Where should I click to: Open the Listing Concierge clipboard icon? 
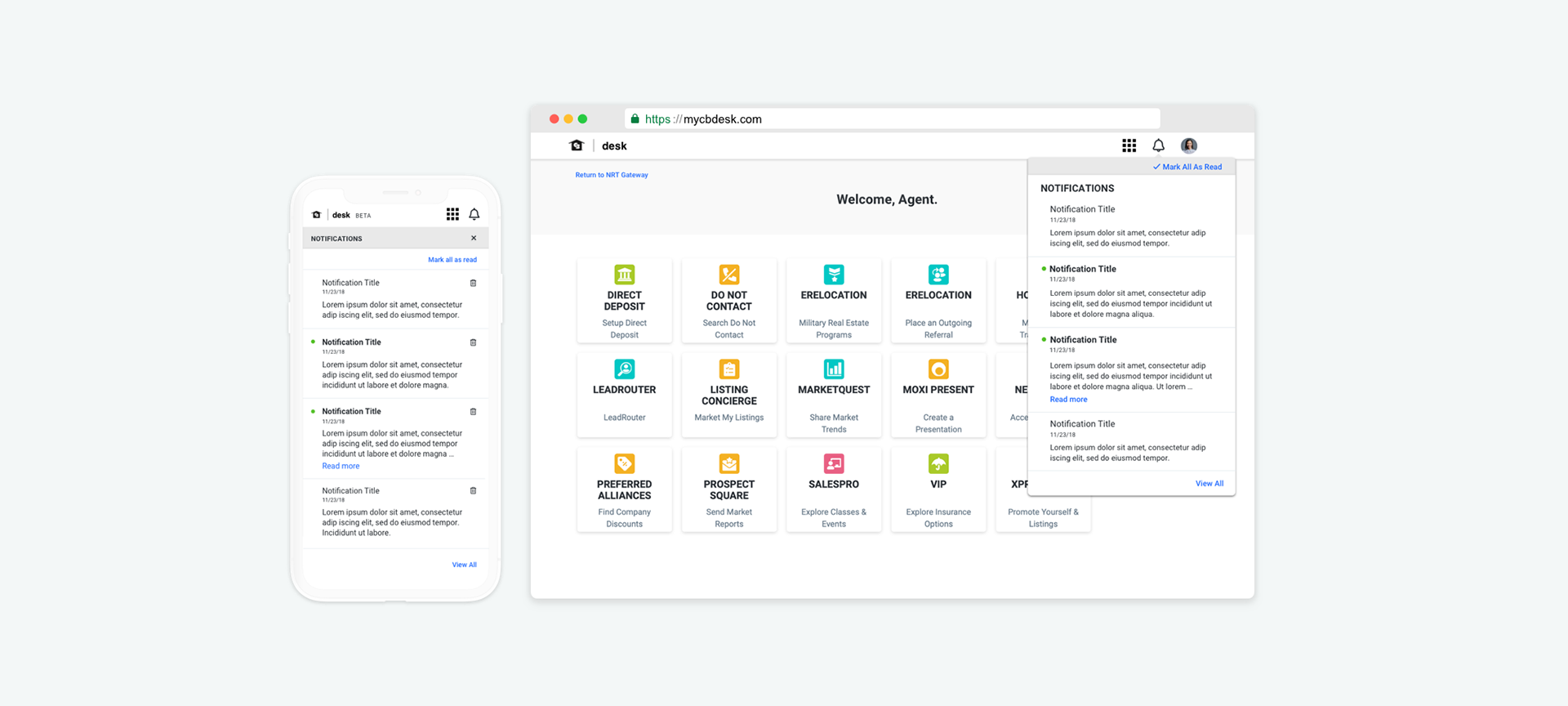[728, 369]
